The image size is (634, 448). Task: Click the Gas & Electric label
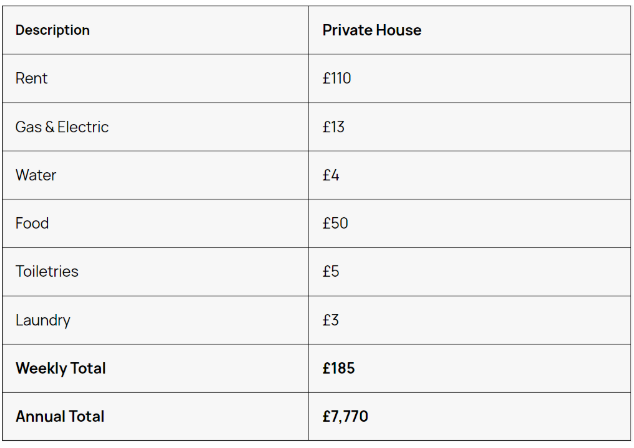[62, 127]
